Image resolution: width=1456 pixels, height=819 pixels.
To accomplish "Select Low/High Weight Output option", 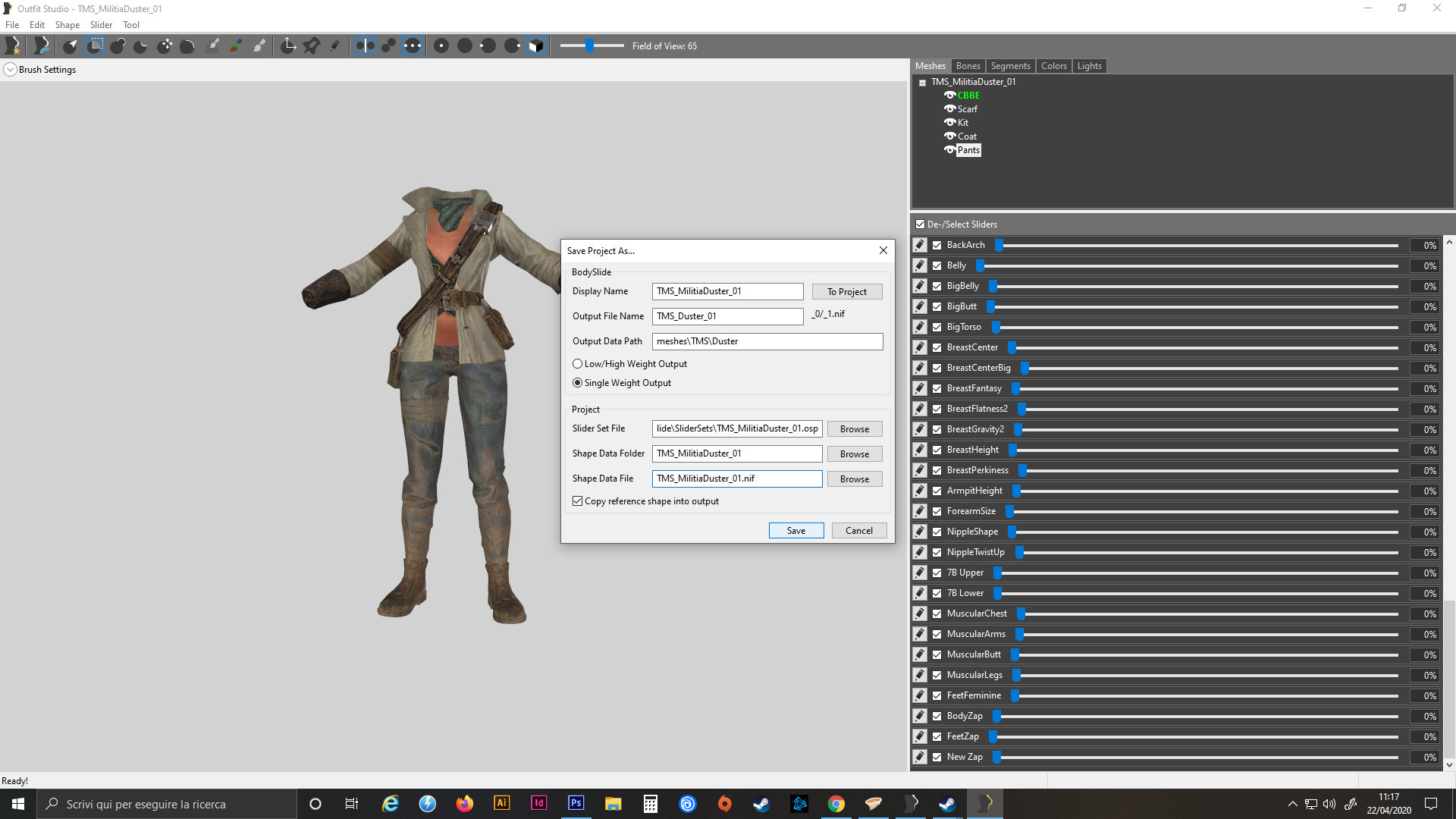I will 578,364.
